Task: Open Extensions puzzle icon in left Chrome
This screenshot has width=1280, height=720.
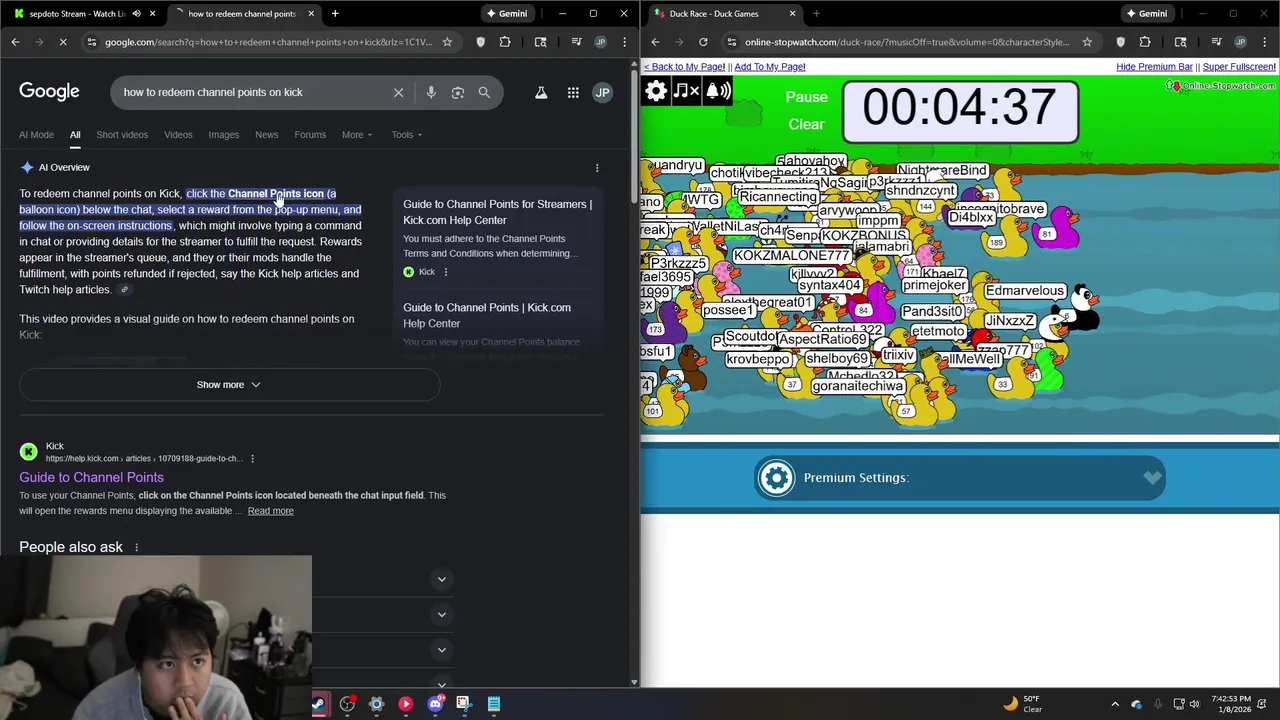Action: tap(505, 42)
